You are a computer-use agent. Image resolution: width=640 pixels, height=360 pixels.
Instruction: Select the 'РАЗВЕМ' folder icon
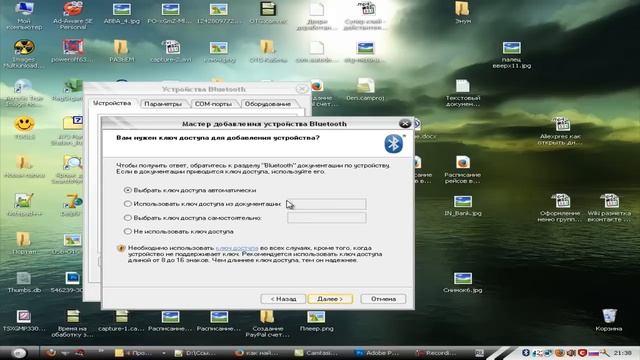(x=121, y=51)
